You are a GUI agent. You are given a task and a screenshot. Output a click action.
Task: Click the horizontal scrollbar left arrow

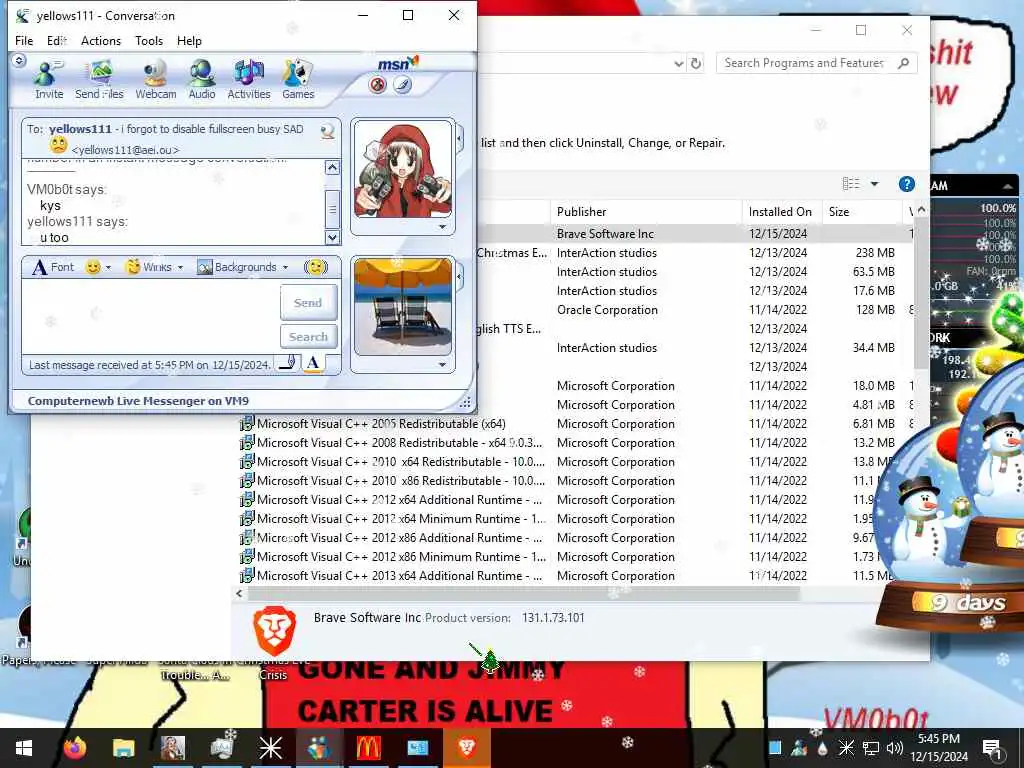pos(240,594)
